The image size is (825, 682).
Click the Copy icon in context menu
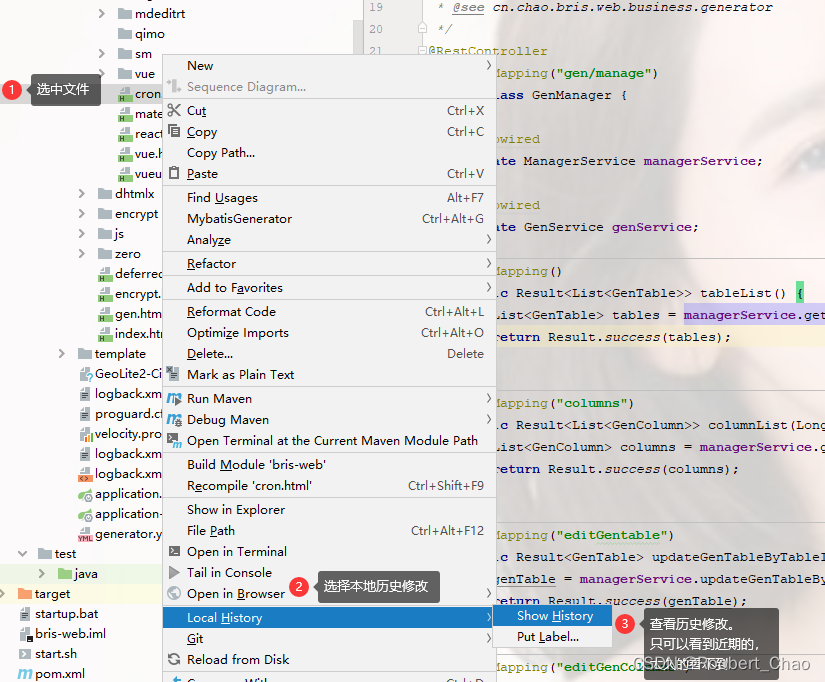click(174, 131)
